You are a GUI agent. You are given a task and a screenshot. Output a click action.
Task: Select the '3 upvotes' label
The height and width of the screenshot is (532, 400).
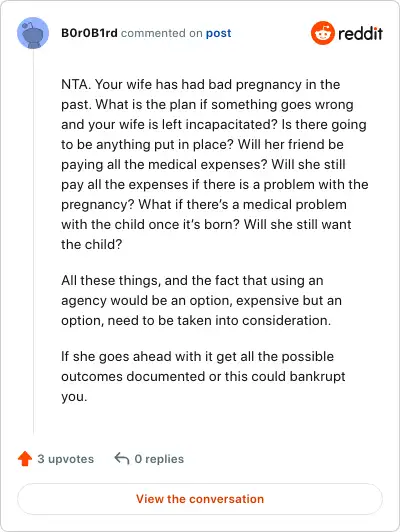65,459
